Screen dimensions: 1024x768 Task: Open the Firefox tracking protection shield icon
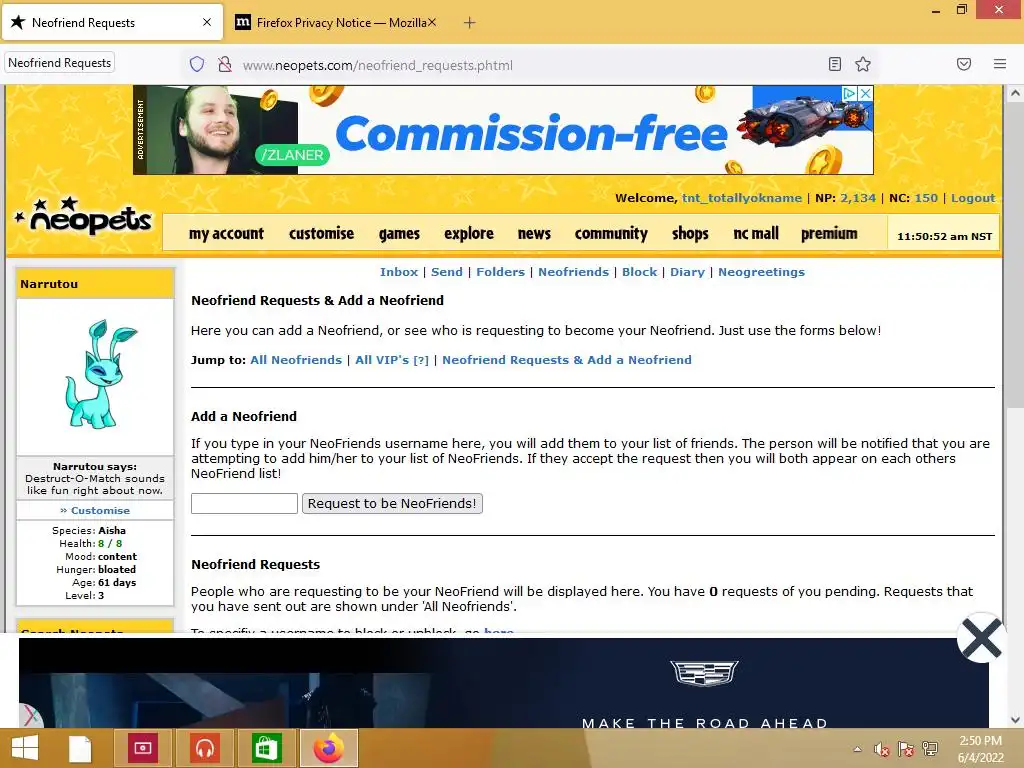[197, 64]
